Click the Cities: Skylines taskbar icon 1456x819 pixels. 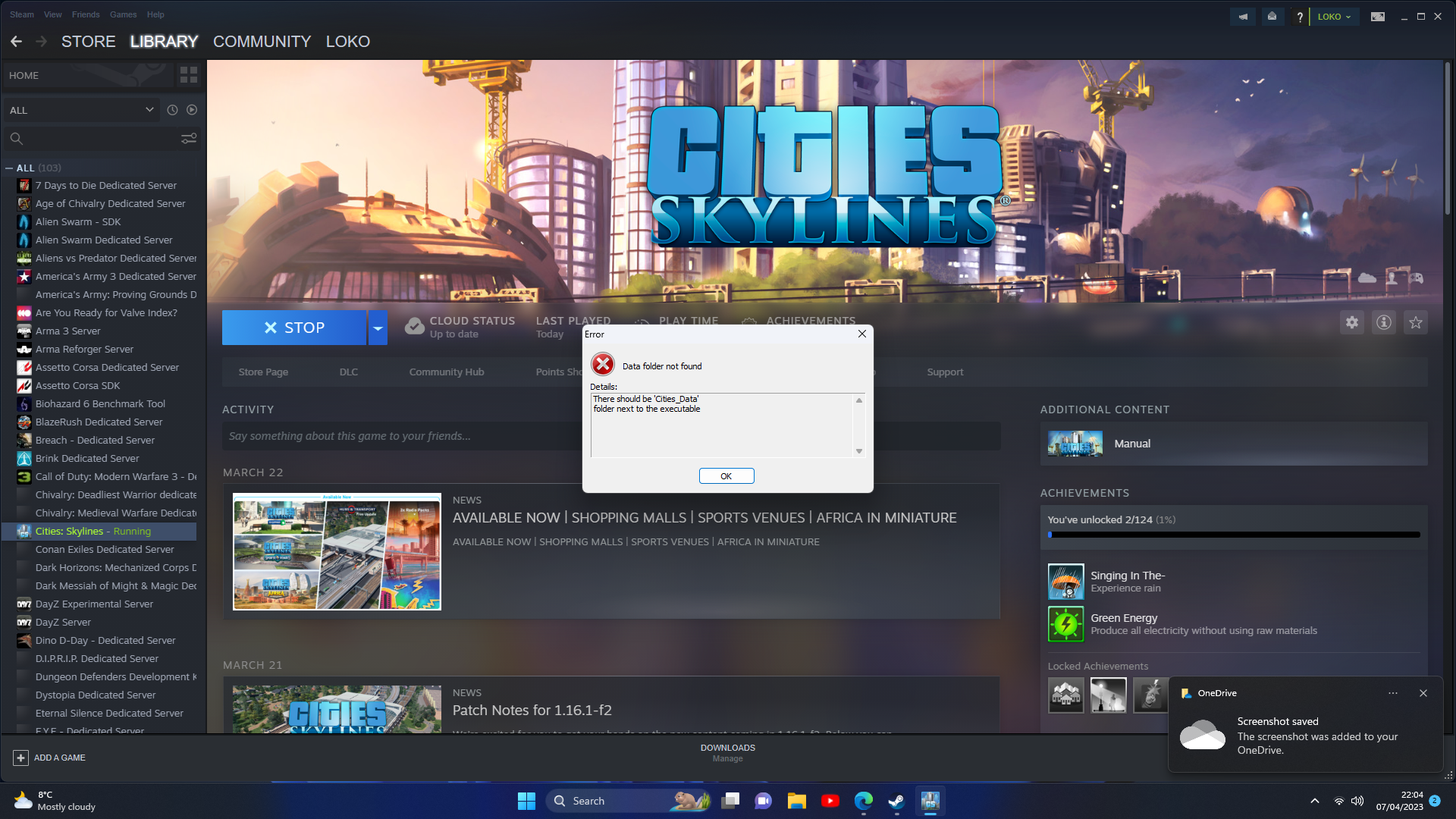click(930, 801)
